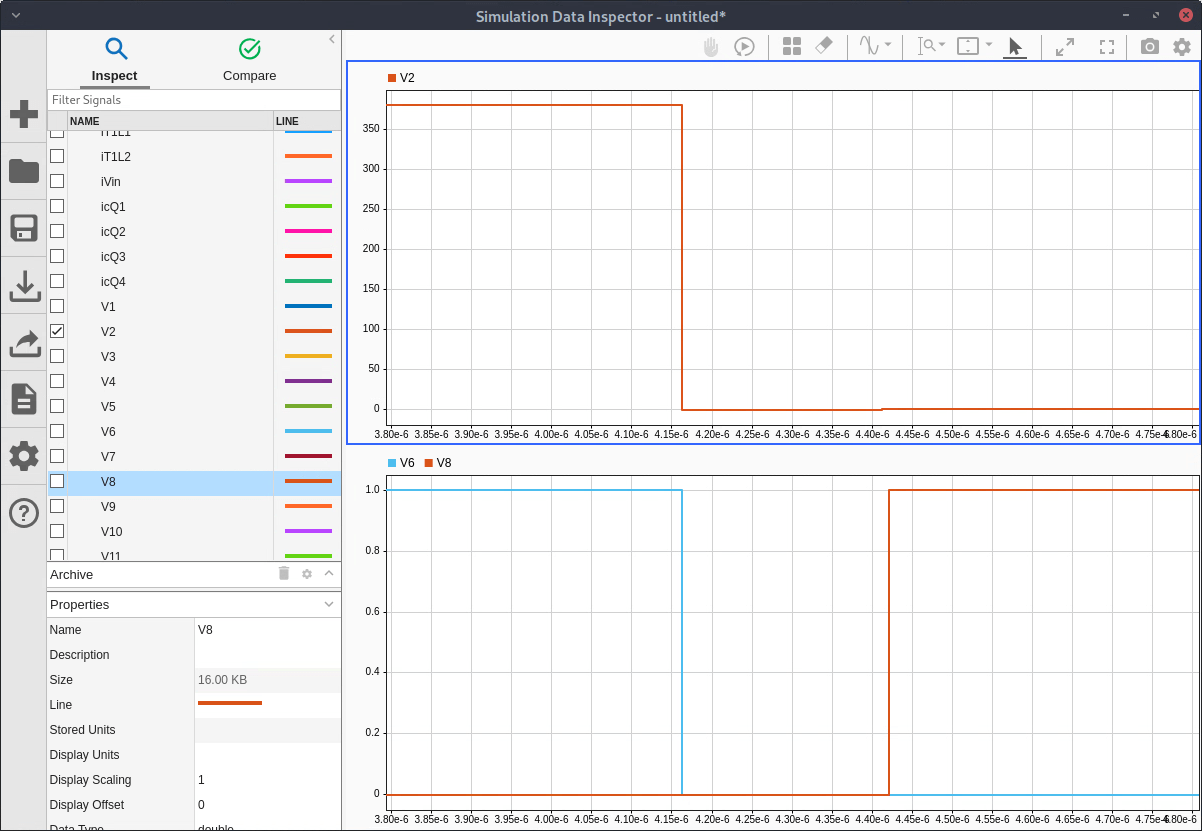
Task: Uncheck the V2 signal checkbox
Action: tap(57, 331)
